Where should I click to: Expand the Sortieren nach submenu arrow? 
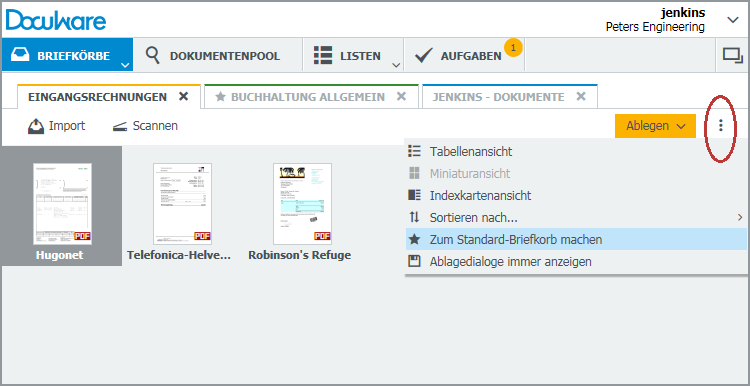pyautogui.click(x=739, y=218)
